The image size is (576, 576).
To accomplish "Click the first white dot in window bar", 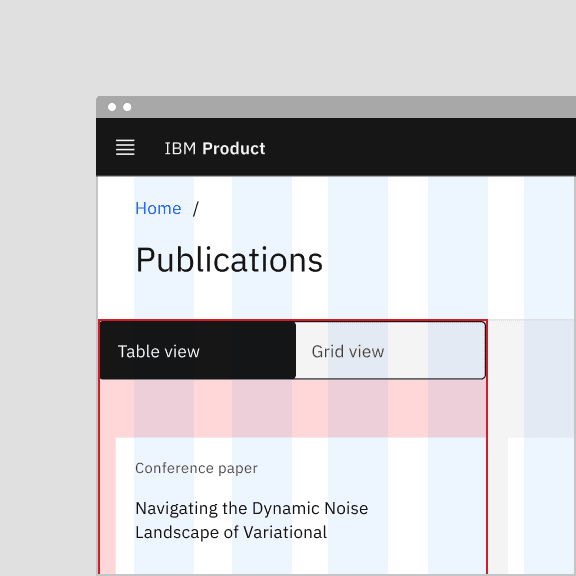I will [112, 107].
